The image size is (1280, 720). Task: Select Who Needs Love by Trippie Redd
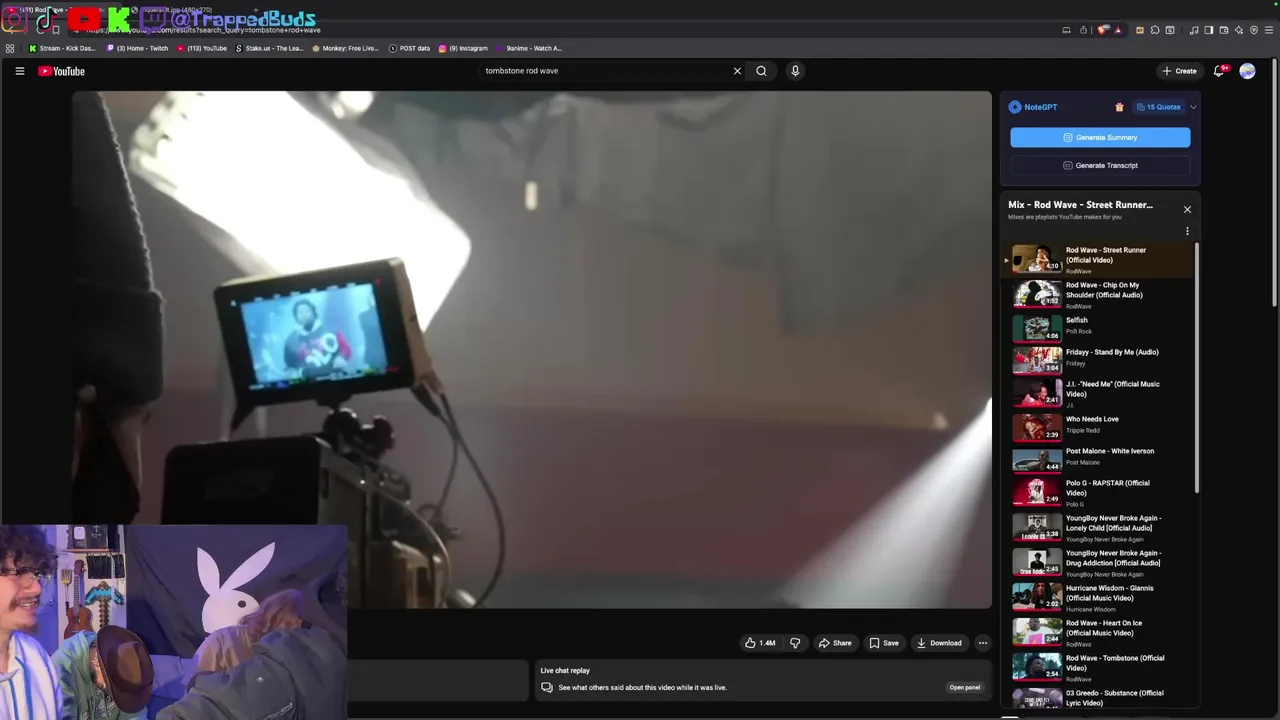pyautogui.click(x=1098, y=426)
